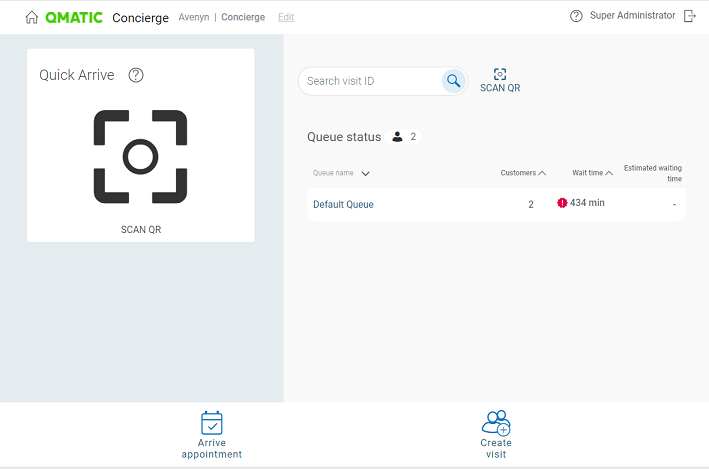Click the person icon next to Queue status
The width and height of the screenshot is (709, 469).
(397, 137)
